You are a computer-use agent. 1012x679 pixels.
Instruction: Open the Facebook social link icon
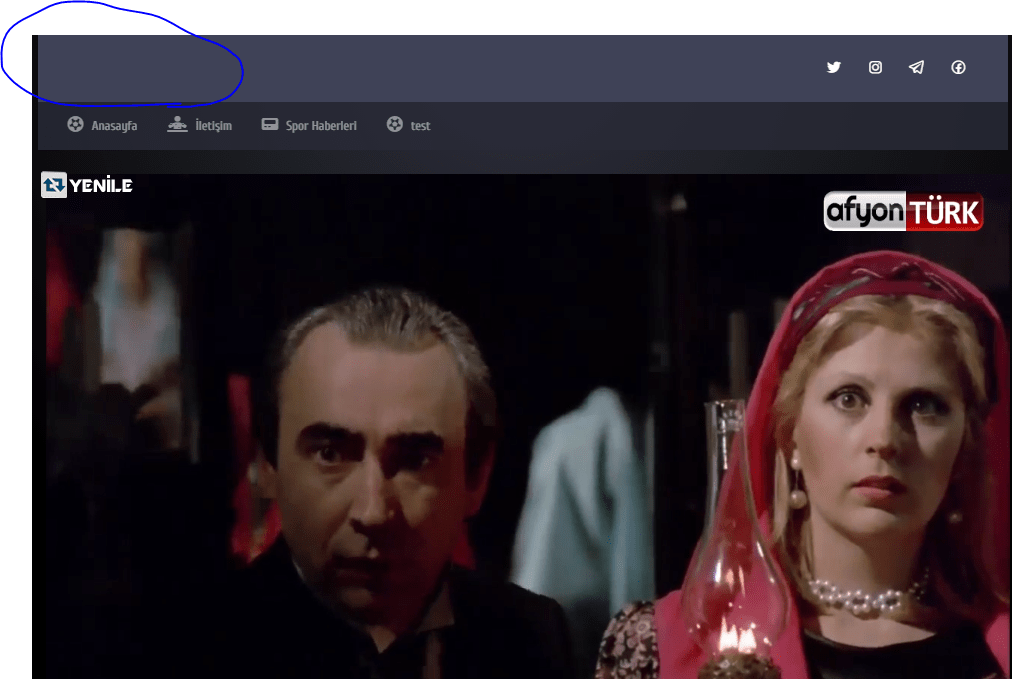click(958, 67)
